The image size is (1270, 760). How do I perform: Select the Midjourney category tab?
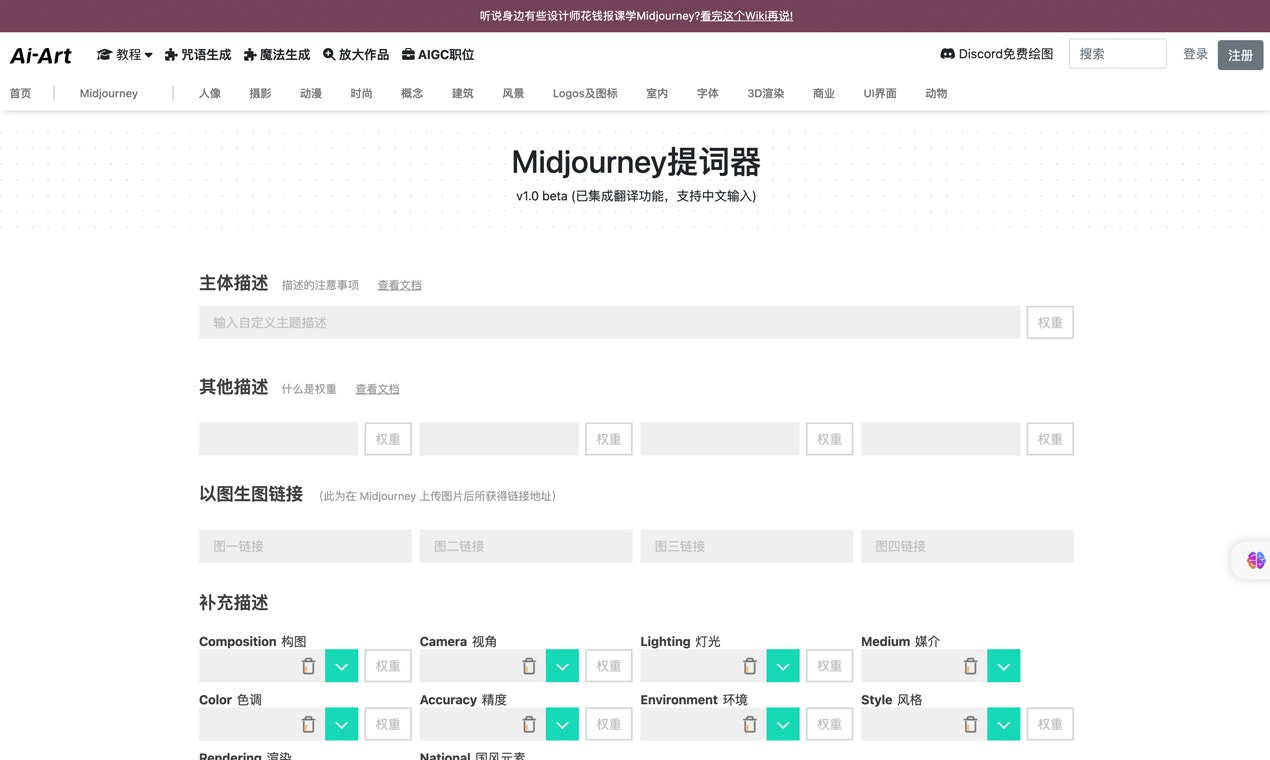click(109, 93)
